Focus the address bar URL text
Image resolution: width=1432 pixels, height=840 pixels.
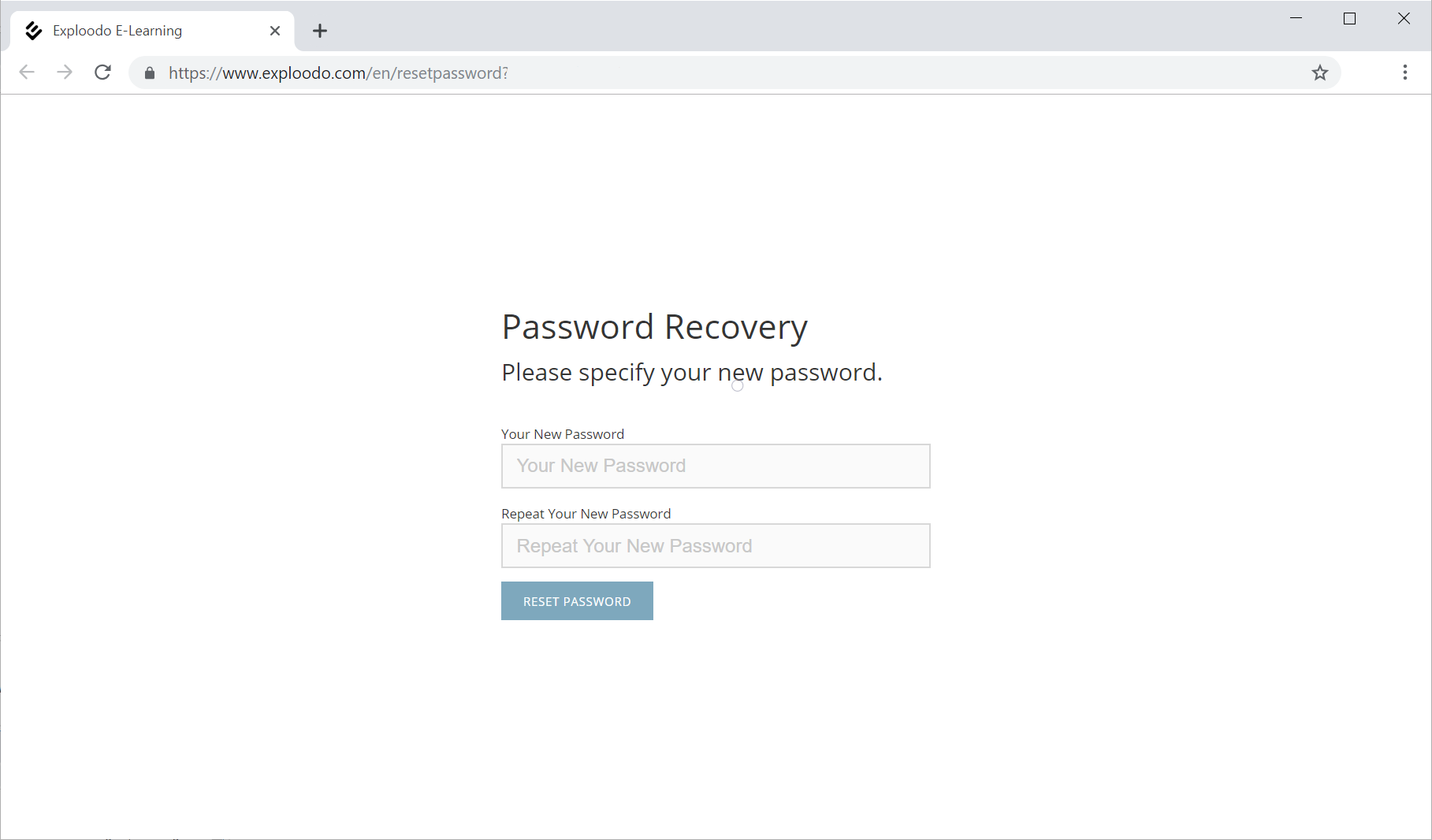[339, 73]
